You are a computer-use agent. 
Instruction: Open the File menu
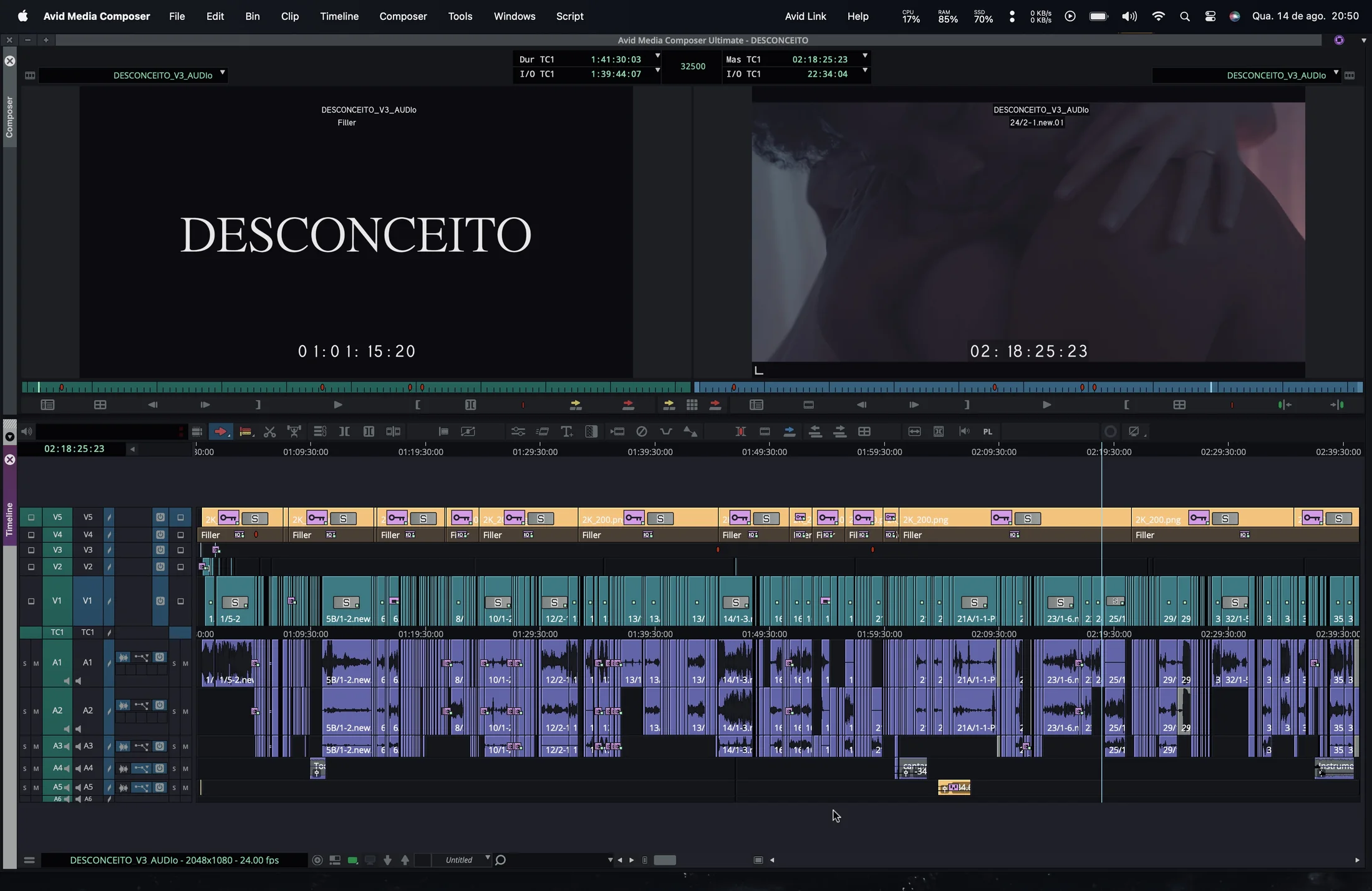tap(177, 16)
